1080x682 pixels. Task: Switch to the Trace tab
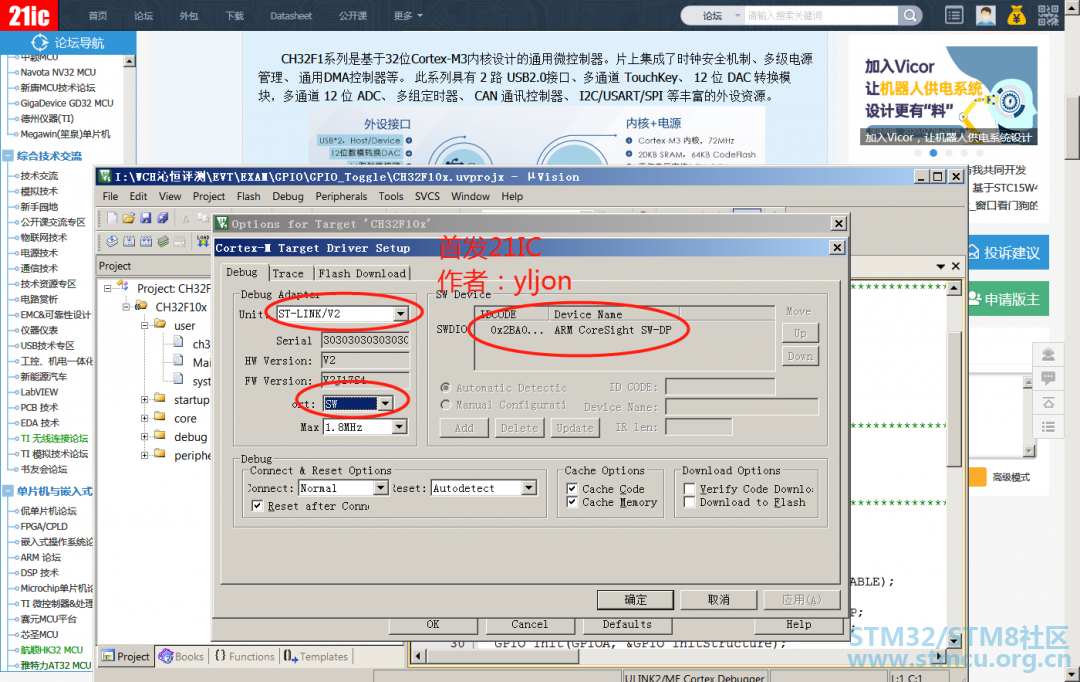pyautogui.click(x=288, y=273)
